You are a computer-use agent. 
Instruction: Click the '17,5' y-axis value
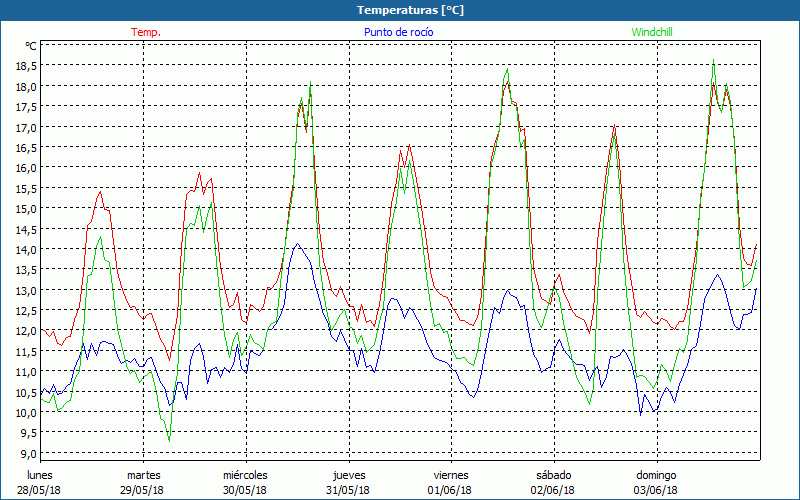click(26, 106)
